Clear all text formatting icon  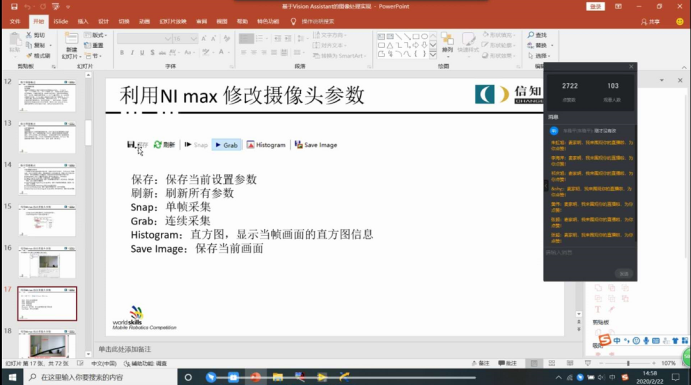point(227,39)
